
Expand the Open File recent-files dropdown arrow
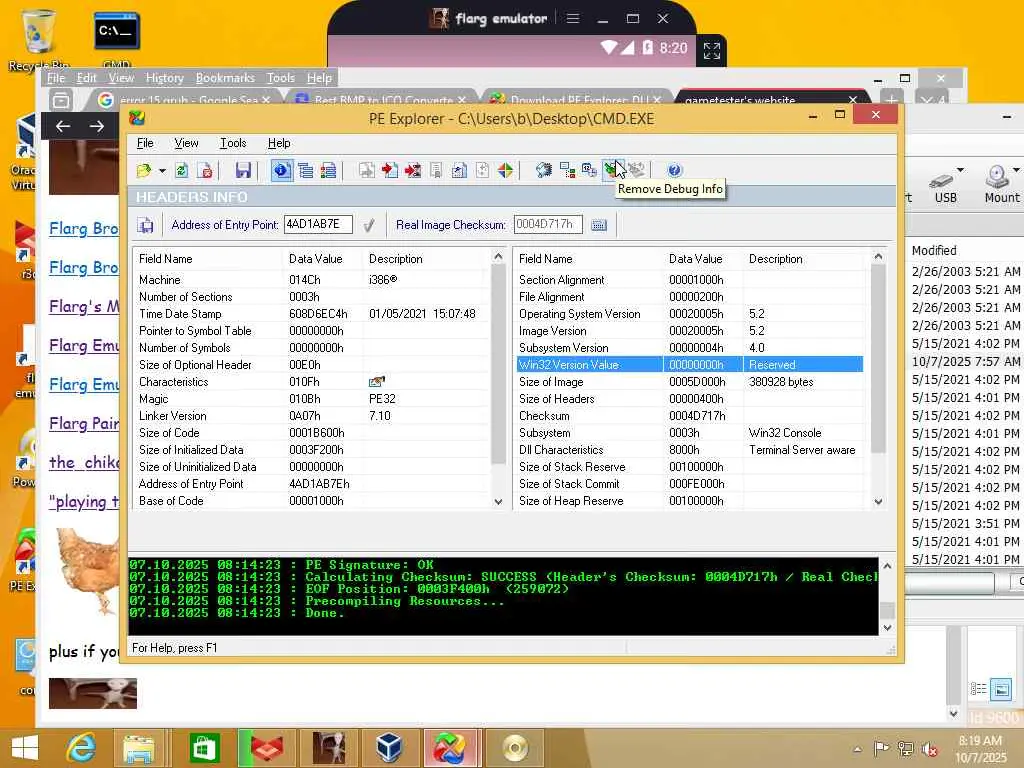click(162, 171)
